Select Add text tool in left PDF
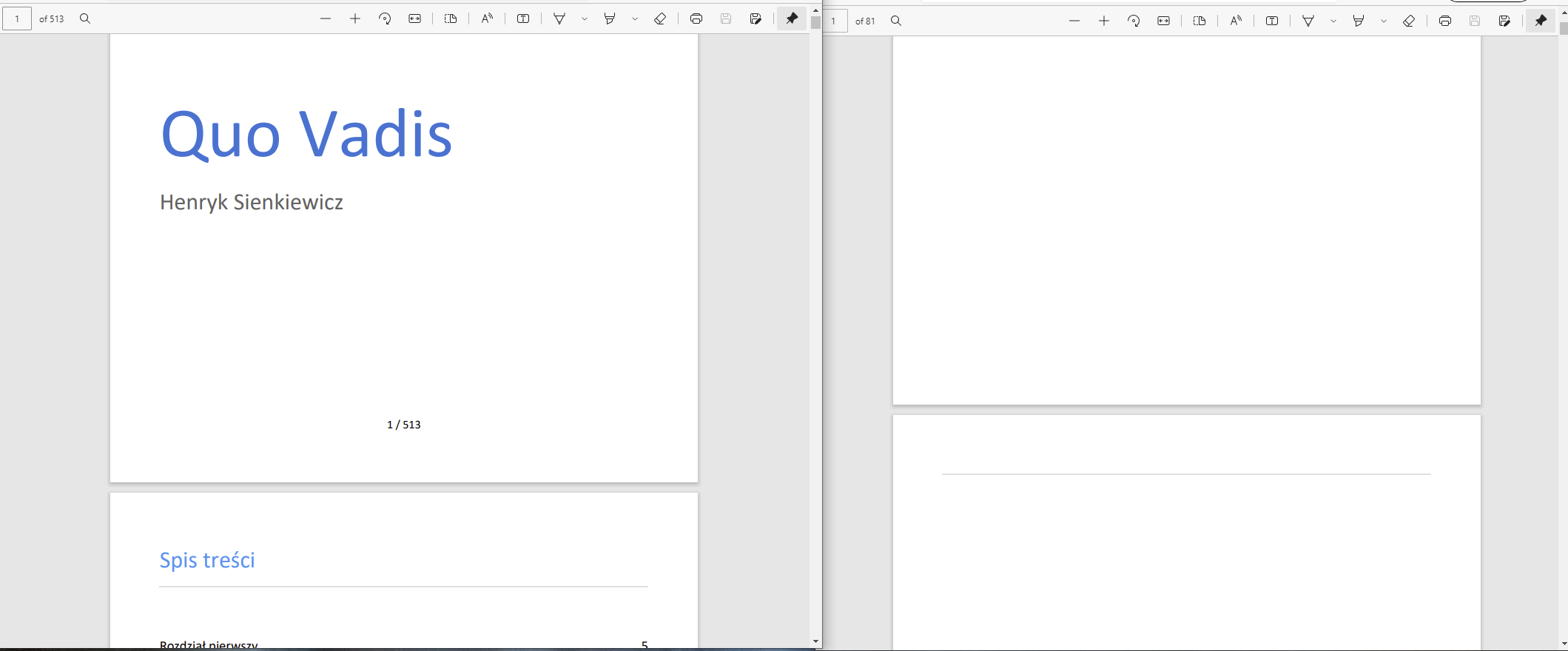Viewport: 1568px width, 651px height. [523, 18]
